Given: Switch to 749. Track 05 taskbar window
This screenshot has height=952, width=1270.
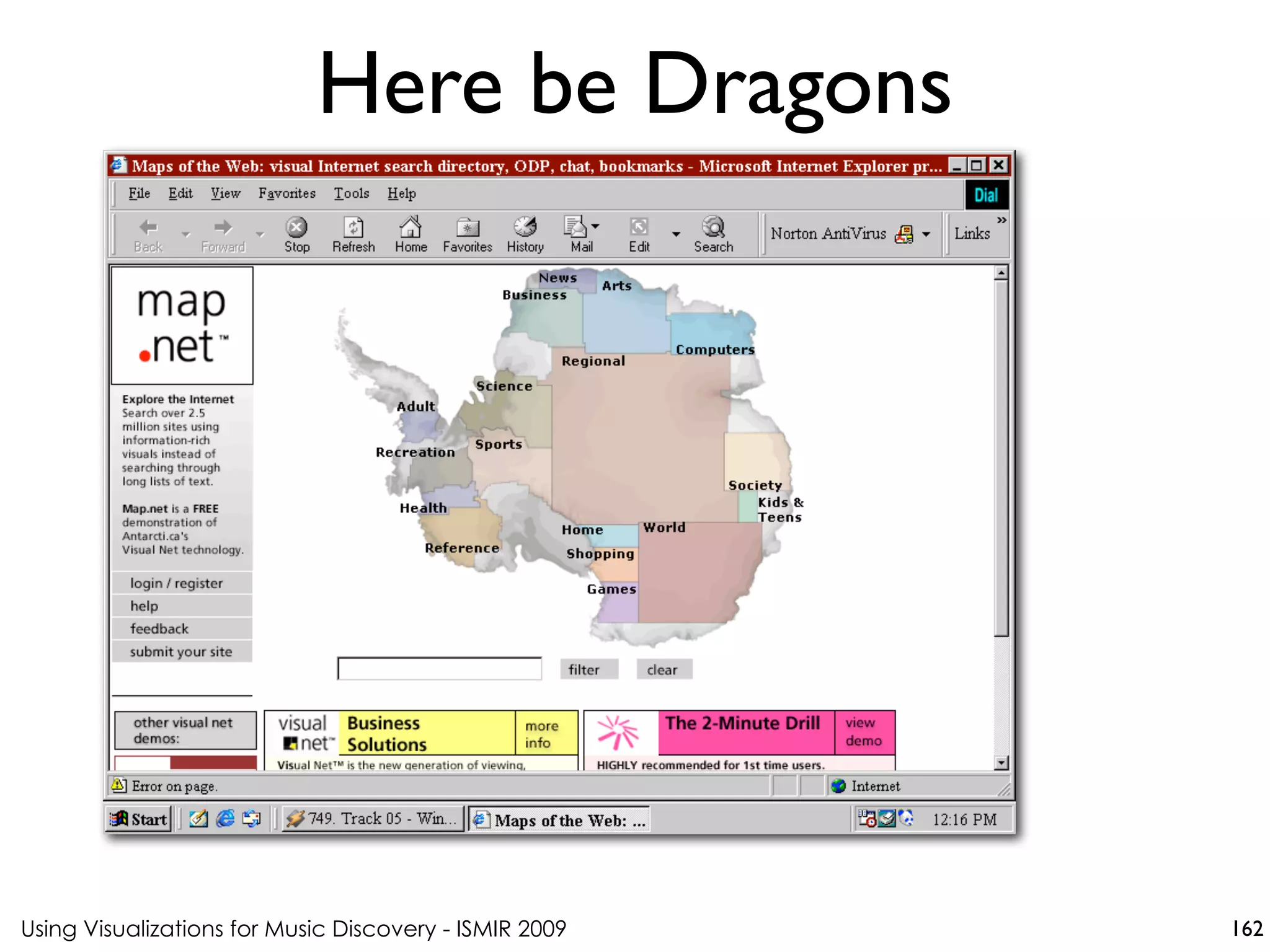Looking at the screenshot, I should [x=373, y=819].
